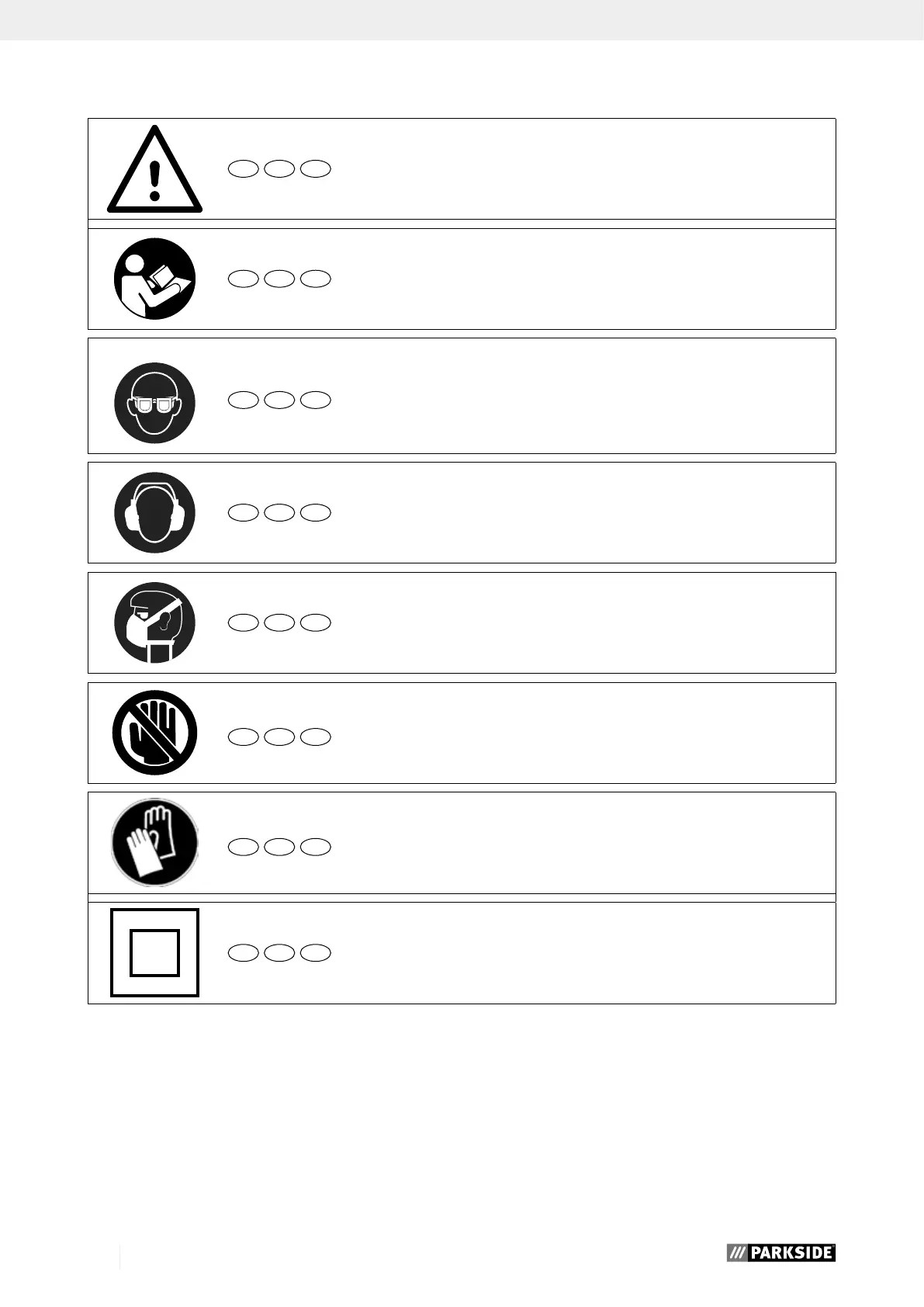Click last oval beside crossed-out hand icon
The width and height of the screenshot is (924, 1307).
(x=317, y=737)
